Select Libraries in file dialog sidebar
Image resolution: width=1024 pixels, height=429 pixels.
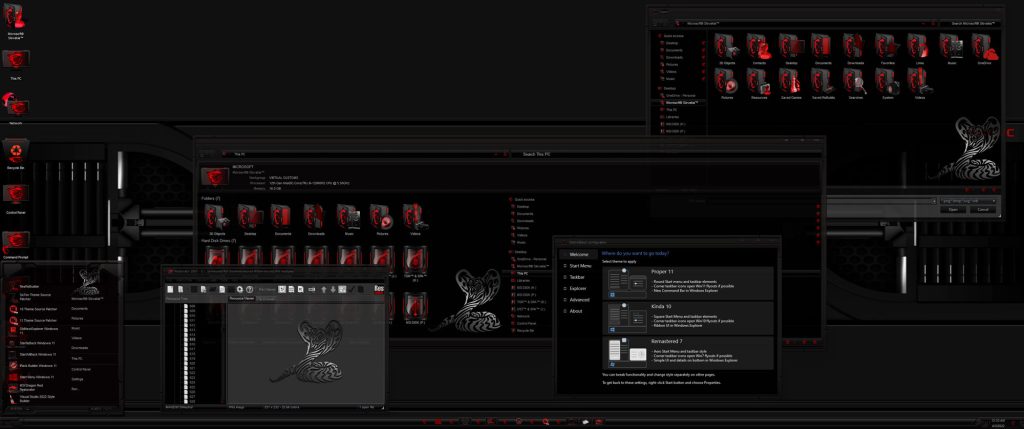point(672,116)
